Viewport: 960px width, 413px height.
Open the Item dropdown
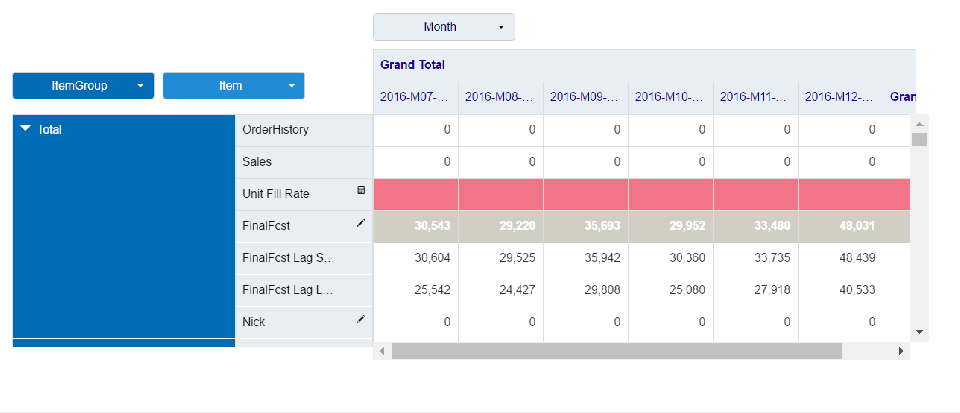pos(233,86)
